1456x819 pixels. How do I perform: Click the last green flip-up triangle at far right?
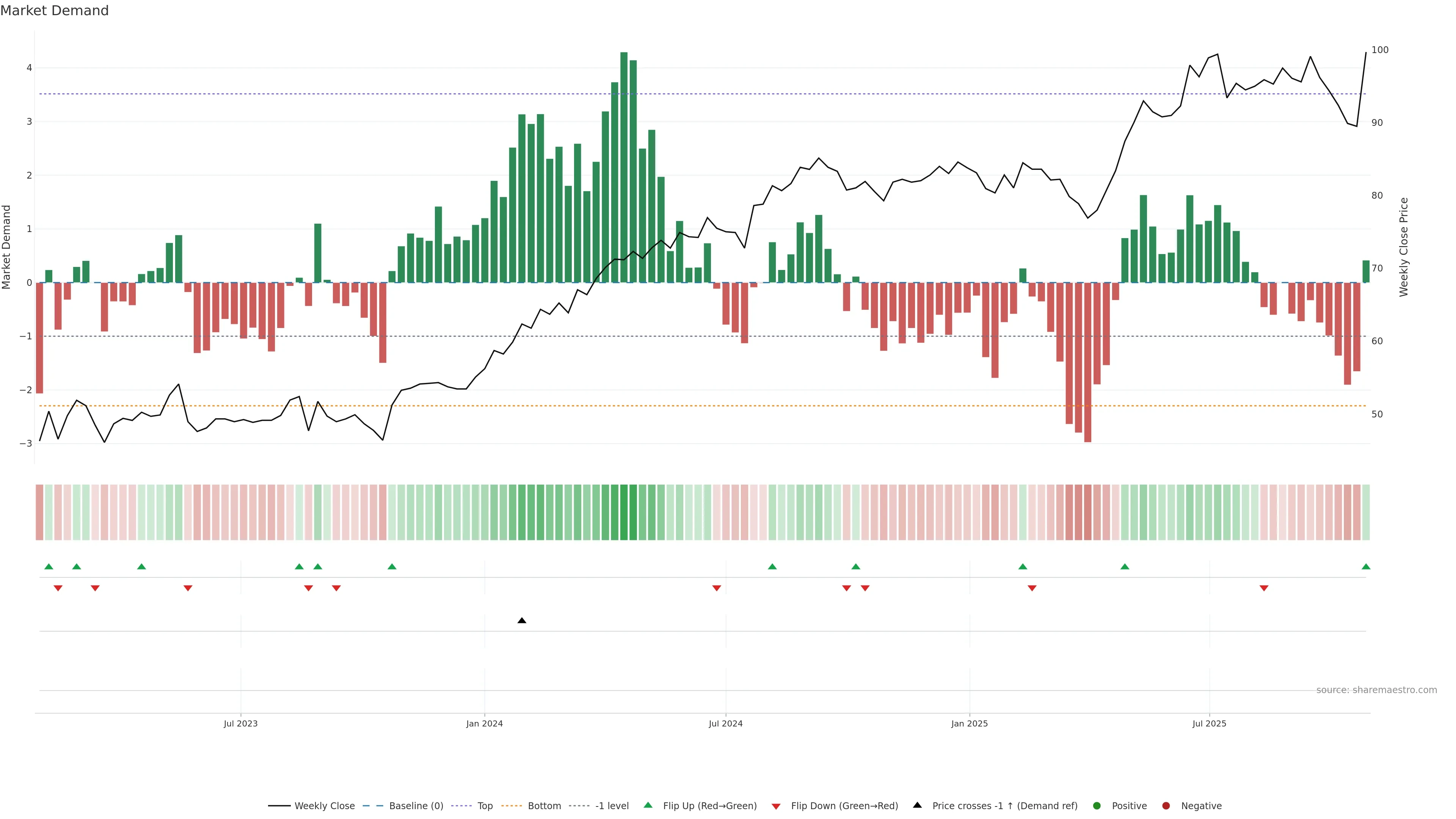[1365, 566]
